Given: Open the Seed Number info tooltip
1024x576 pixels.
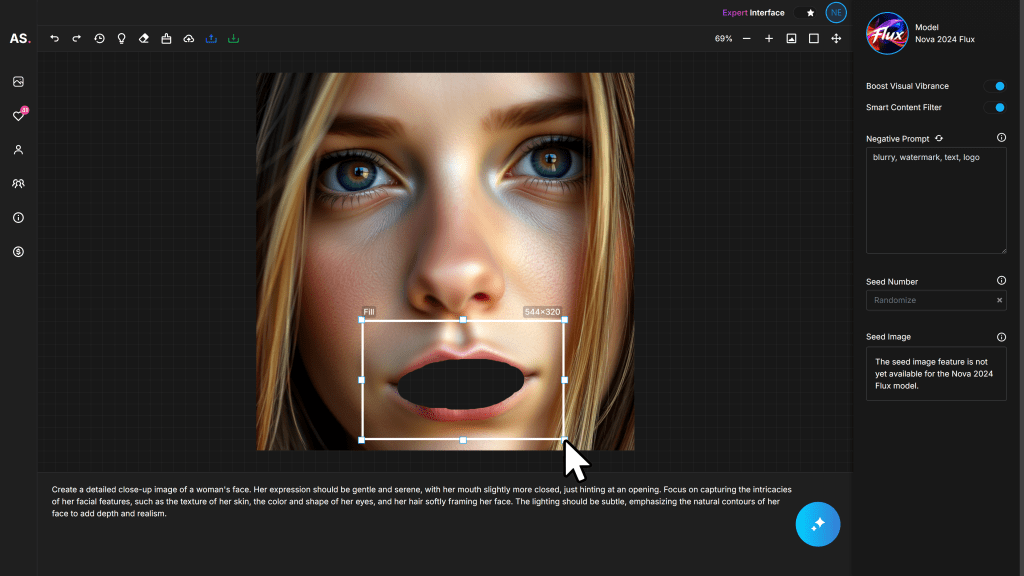Looking at the screenshot, I should pos(1002,281).
